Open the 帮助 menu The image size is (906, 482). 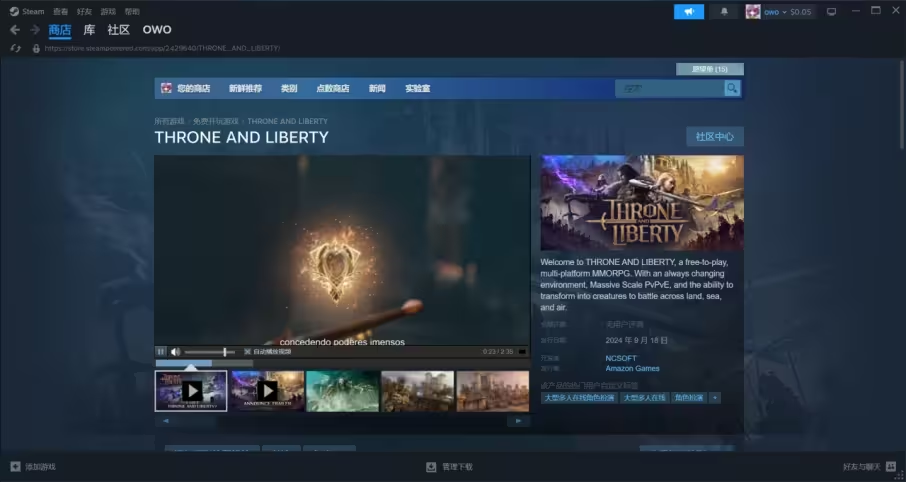click(132, 12)
